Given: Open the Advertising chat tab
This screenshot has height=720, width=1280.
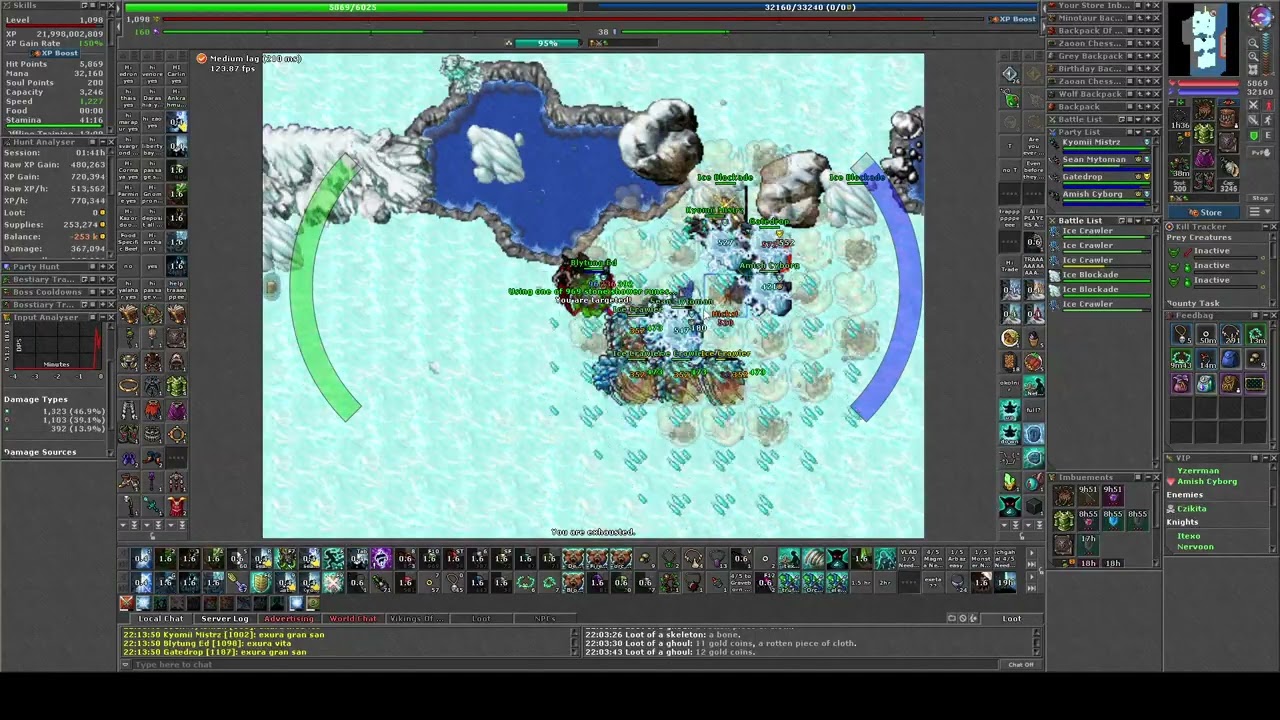Looking at the screenshot, I should pos(288,618).
